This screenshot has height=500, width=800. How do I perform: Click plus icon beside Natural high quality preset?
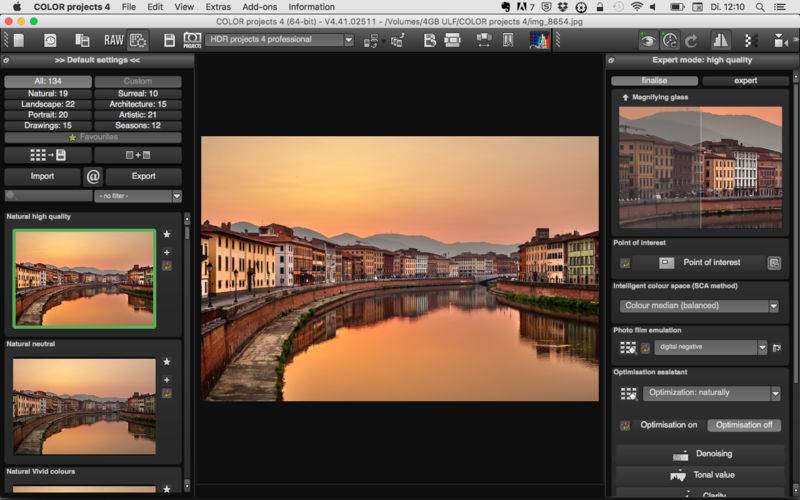click(166, 252)
